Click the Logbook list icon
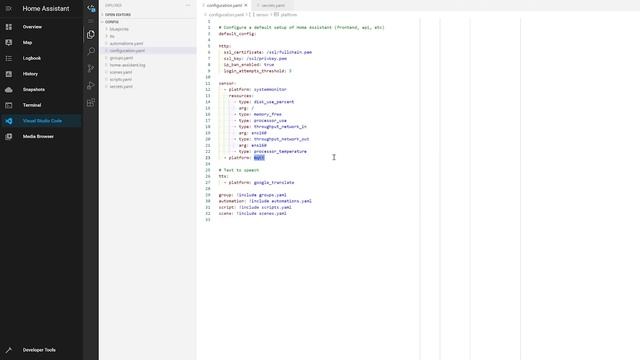 pos(9,58)
